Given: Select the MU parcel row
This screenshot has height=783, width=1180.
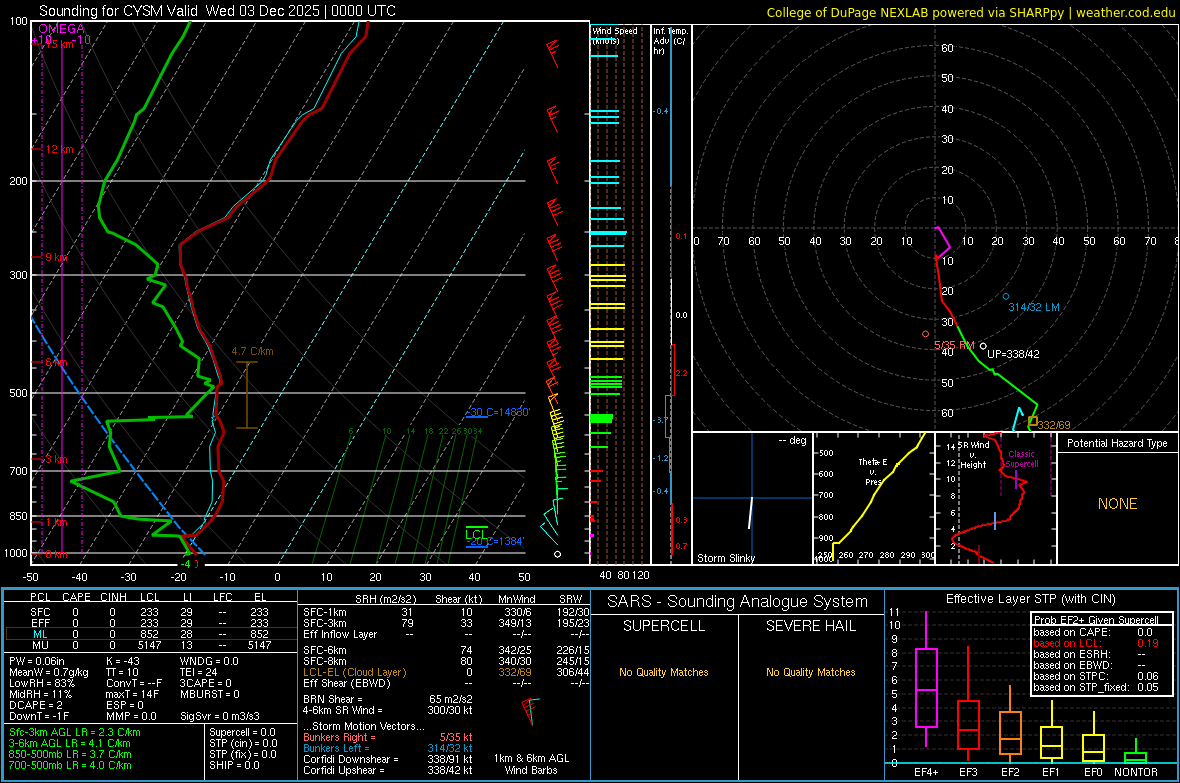Looking at the screenshot, I should [150, 645].
